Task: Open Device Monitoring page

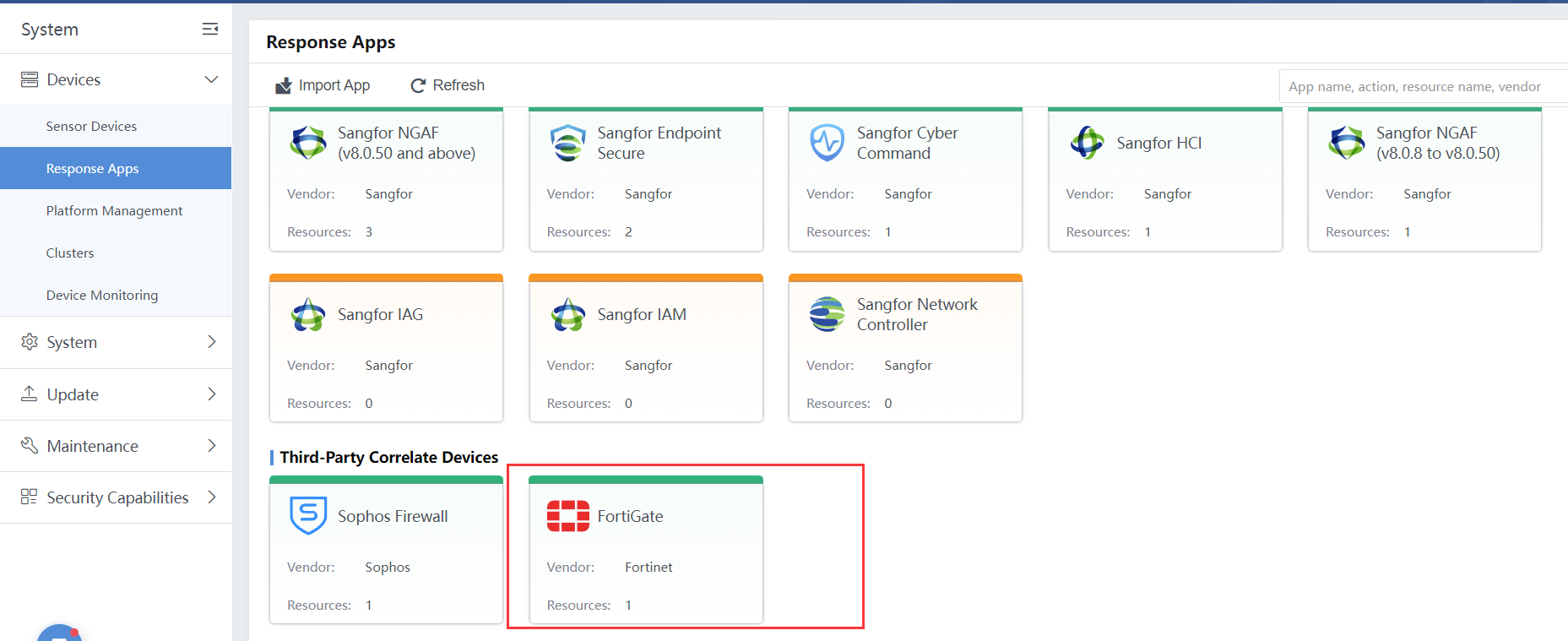Action: pos(116,295)
